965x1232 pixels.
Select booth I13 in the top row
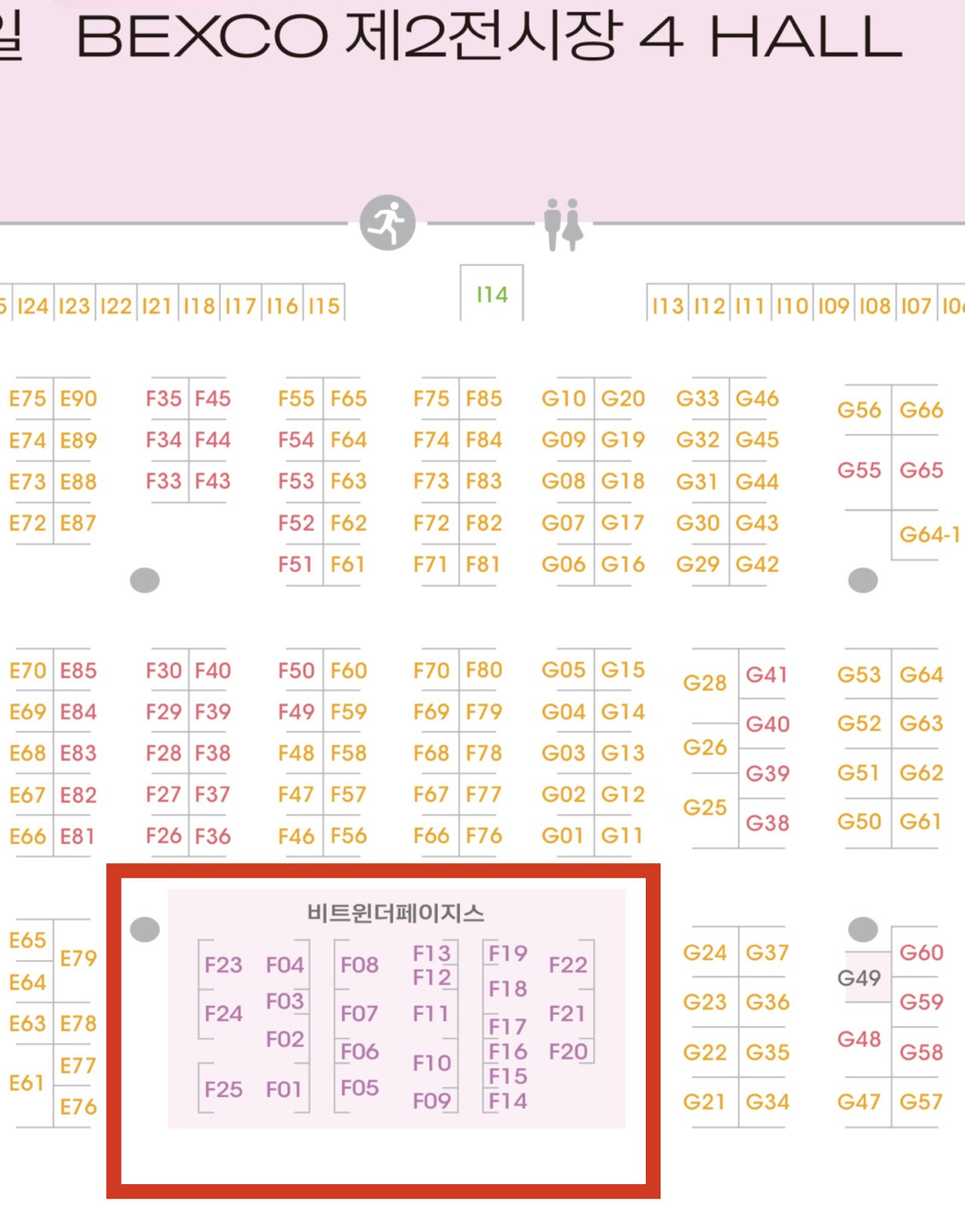(x=667, y=306)
